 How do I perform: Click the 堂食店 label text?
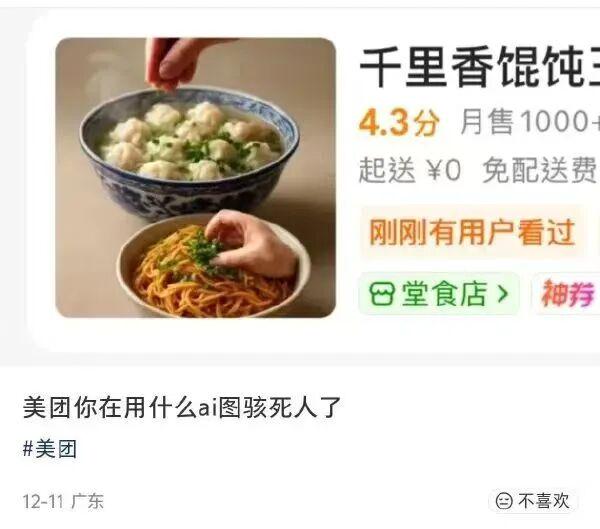(444, 294)
